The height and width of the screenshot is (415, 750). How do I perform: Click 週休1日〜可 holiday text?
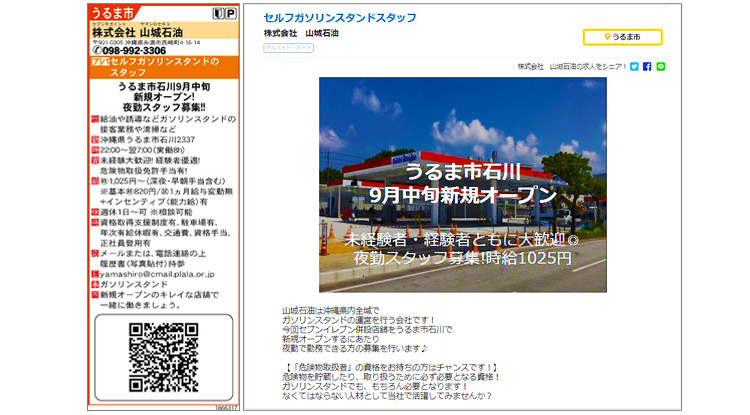(x=146, y=212)
